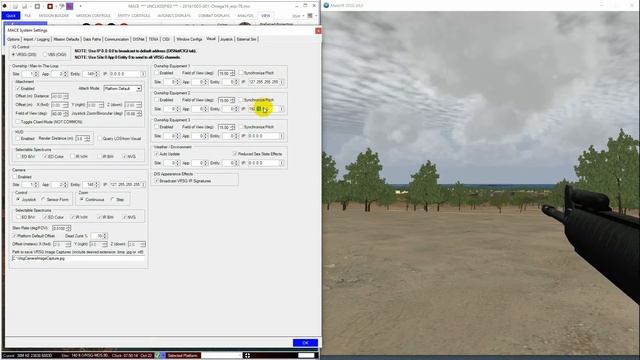Click the open-file icon in quick access toolbar
The height and width of the screenshot is (360, 640).
[x=15, y=6]
